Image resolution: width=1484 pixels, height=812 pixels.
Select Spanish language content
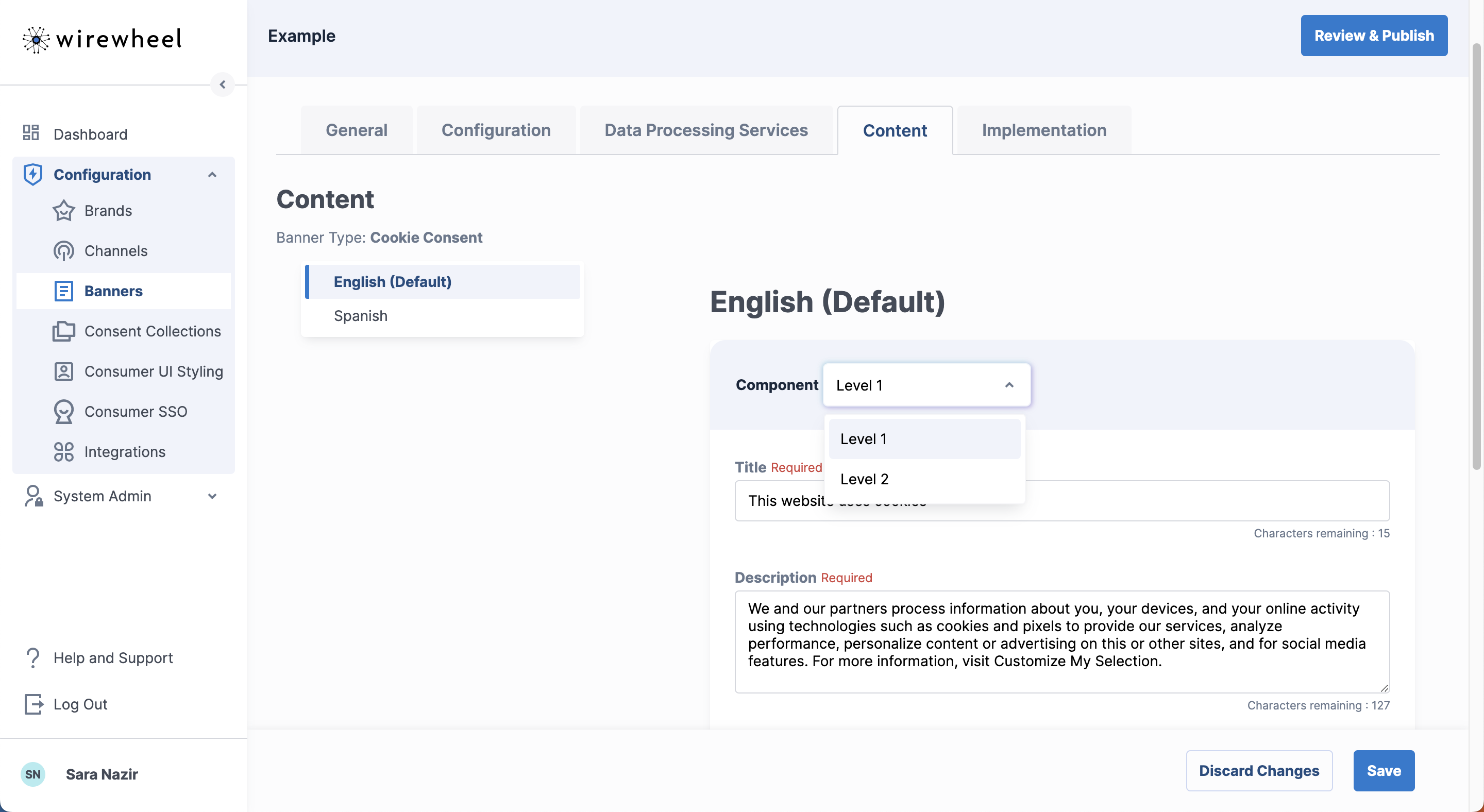point(361,316)
